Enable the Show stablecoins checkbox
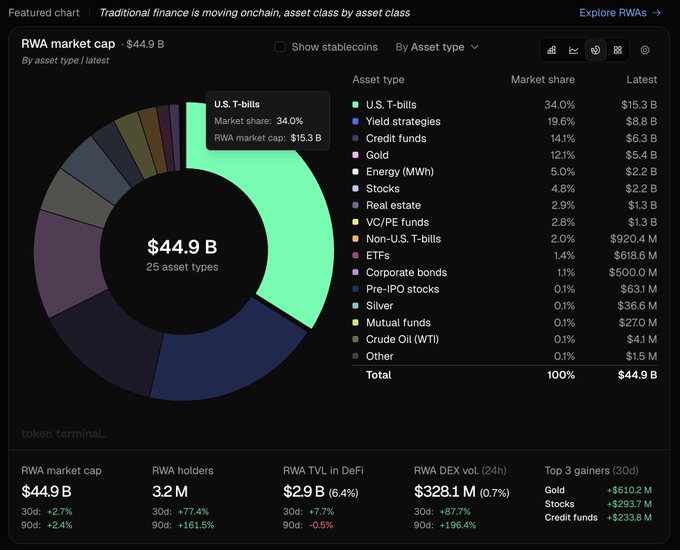 click(280, 47)
